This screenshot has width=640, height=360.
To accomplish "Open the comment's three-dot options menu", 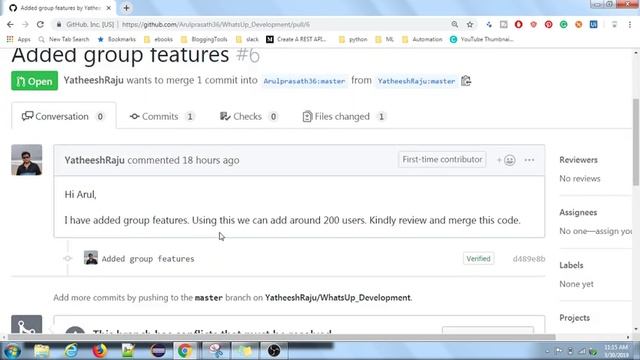I will pos(529,160).
